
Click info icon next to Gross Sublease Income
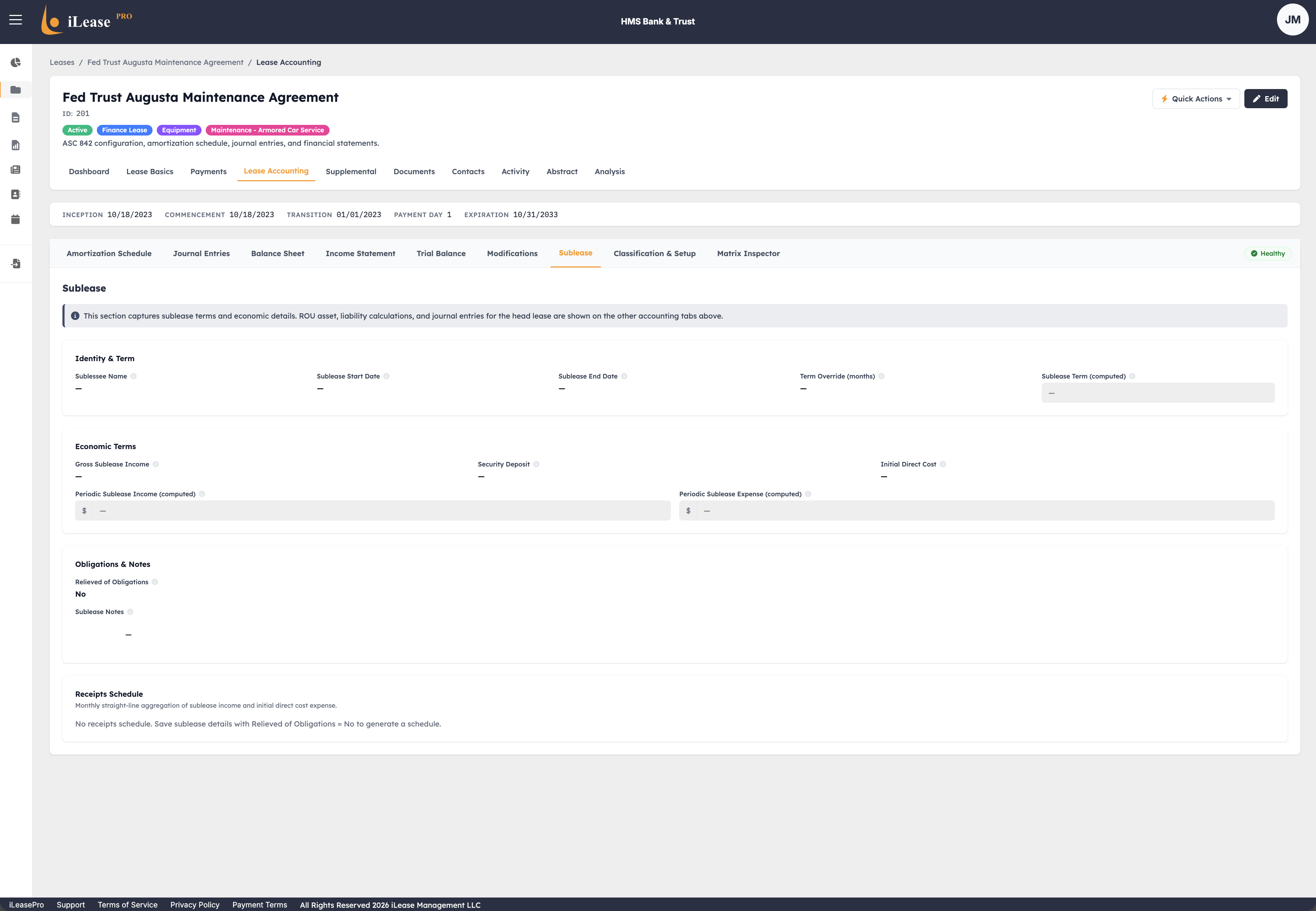tap(156, 464)
